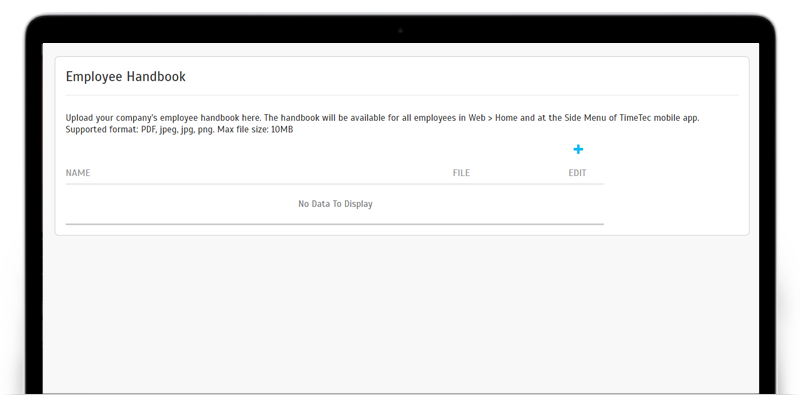The image size is (800, 395).
Task: Click the FILE column header
Action: (x=461, y=173)
